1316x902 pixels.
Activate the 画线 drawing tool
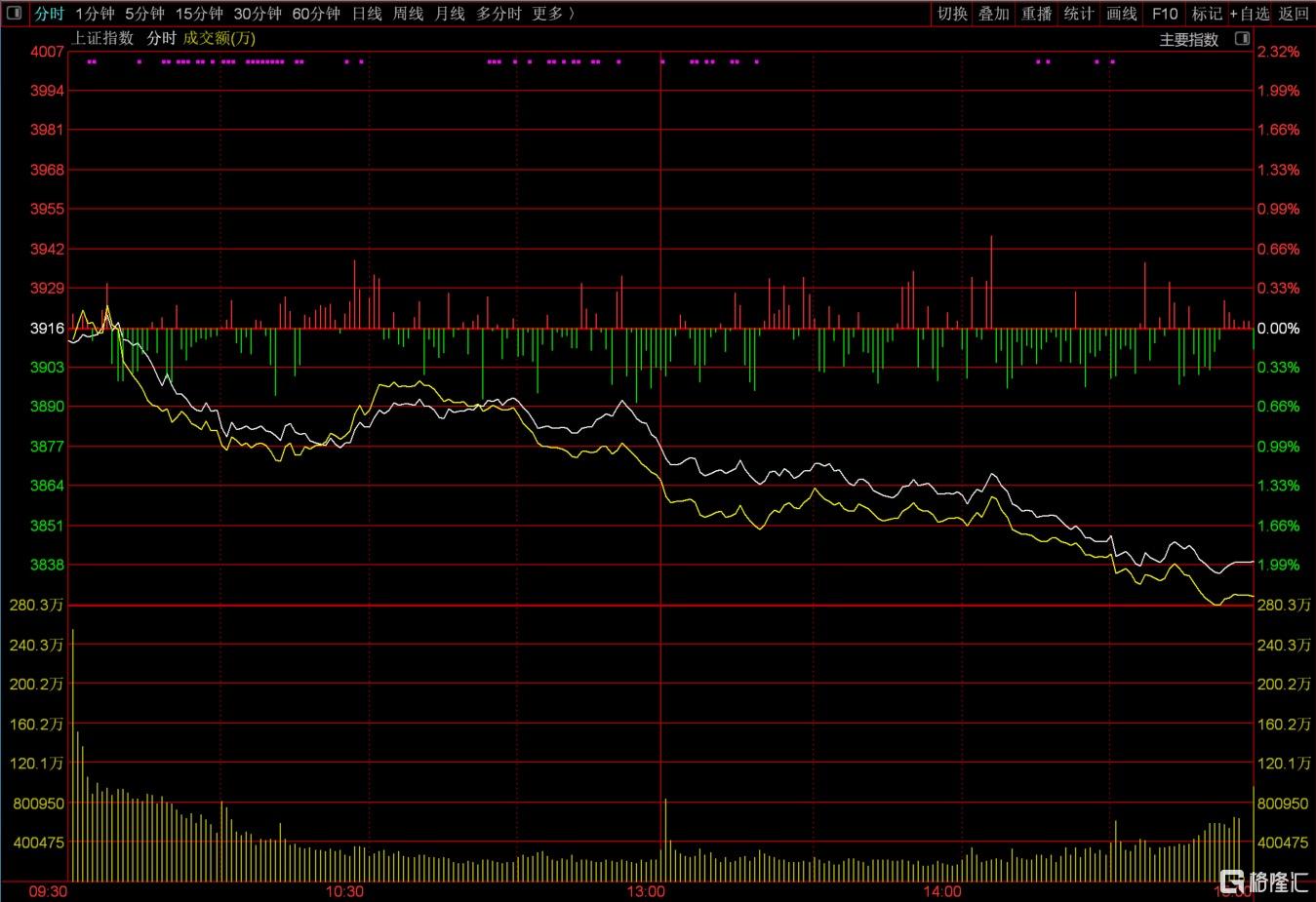tap(1122, 14)
